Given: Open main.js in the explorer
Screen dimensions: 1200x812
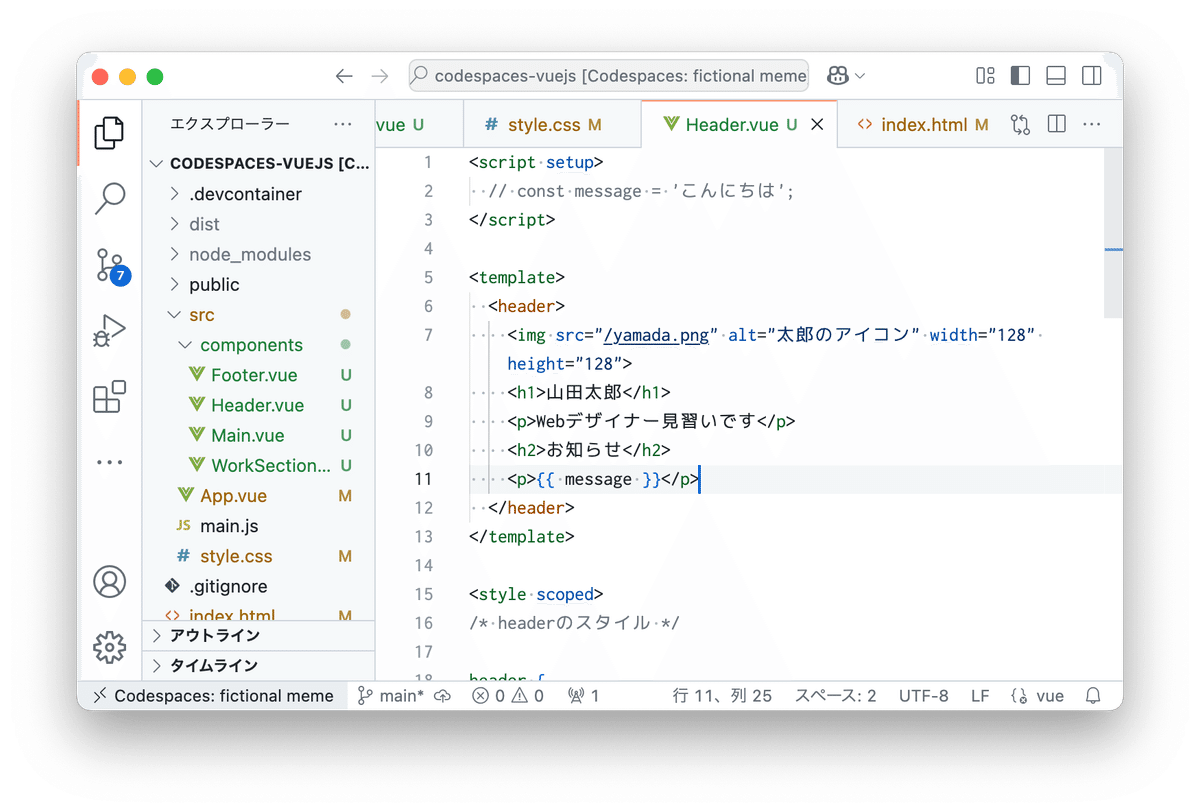Looking at the screenshot, I should tap(260, 526).
